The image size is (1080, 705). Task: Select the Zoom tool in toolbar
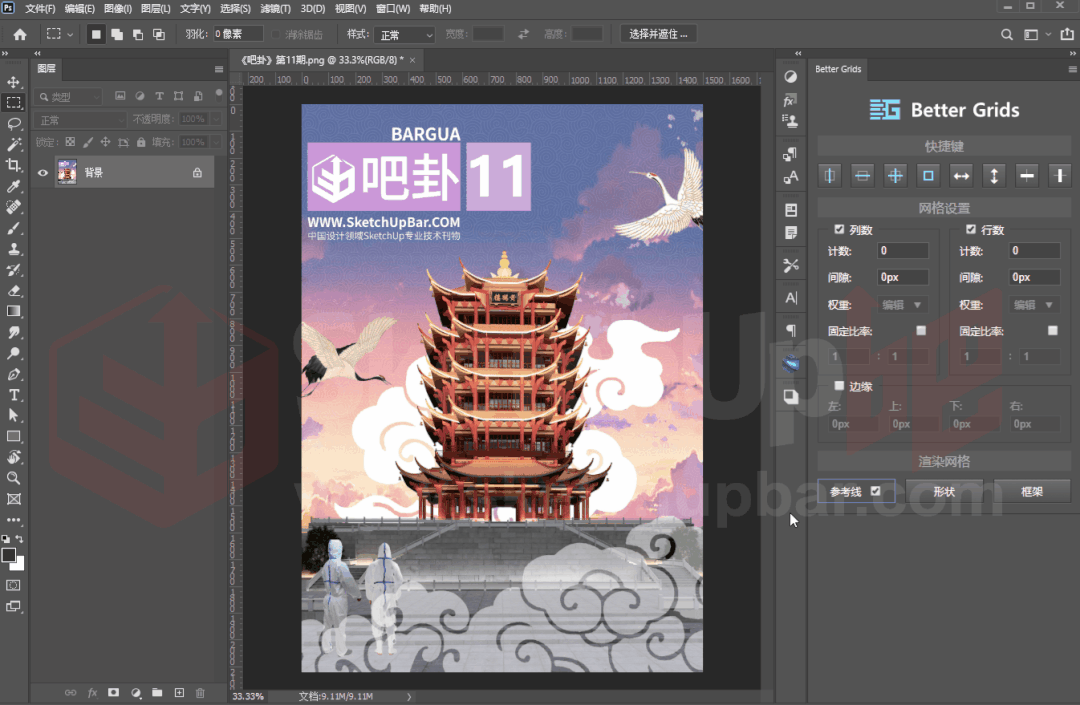click(14, 478)
